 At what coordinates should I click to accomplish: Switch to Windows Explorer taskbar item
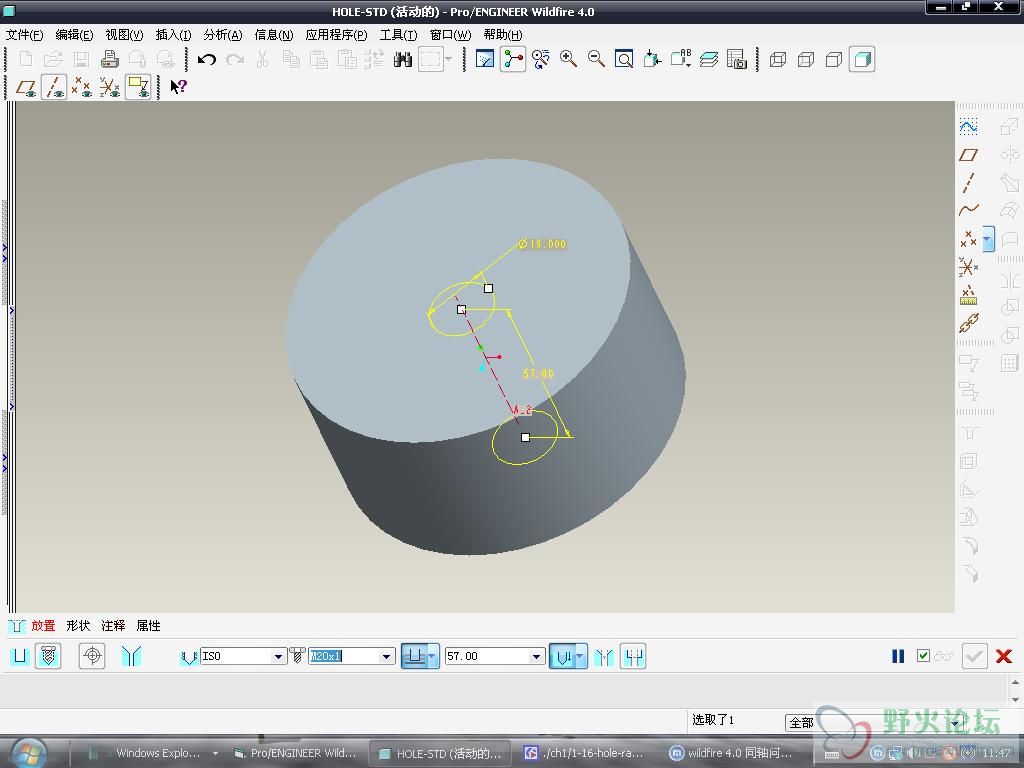point(152,753)
